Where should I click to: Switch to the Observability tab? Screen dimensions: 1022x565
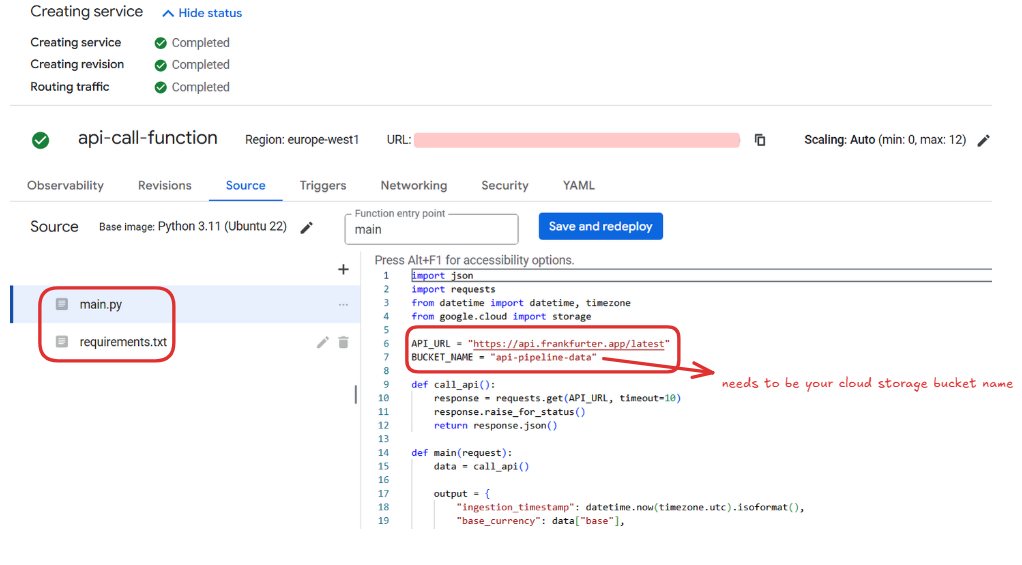(x=65, y=186)
